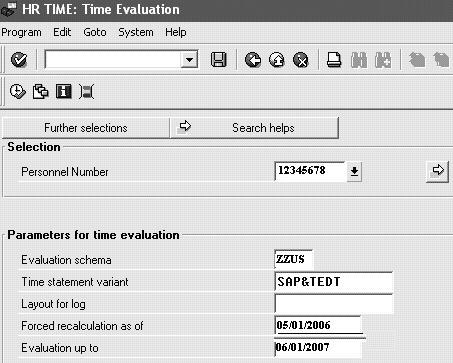Click the Find binoculars icon
Viewport: 453px width, 363px height.
359,60
